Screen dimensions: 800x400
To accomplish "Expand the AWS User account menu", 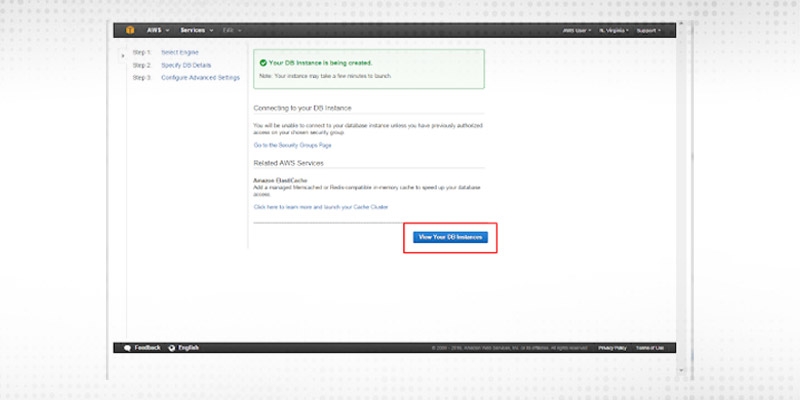I will tap(577, 31).
